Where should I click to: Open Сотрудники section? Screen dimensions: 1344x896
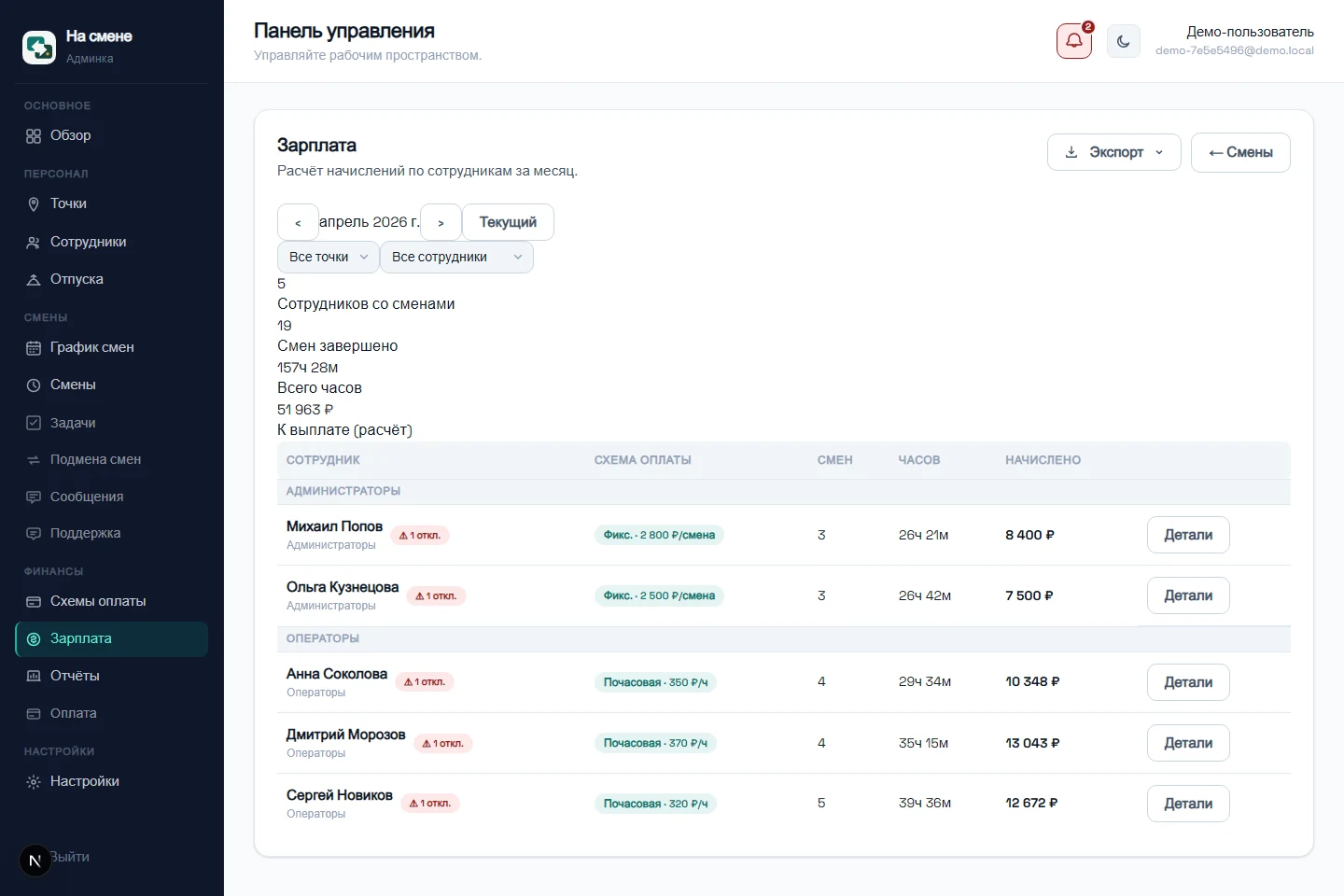pos(112,242)
